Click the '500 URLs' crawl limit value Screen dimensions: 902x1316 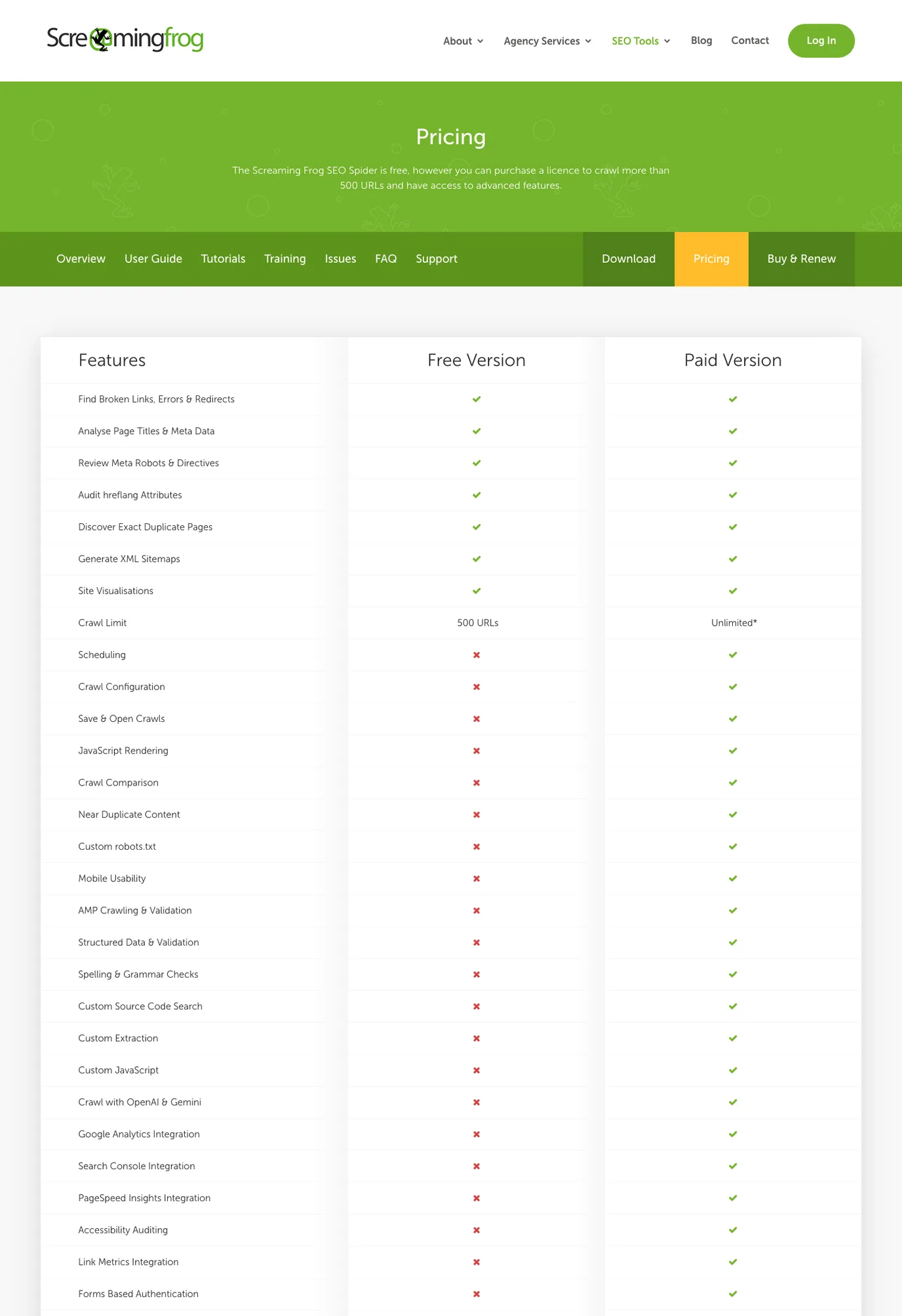tap(478, 623)
